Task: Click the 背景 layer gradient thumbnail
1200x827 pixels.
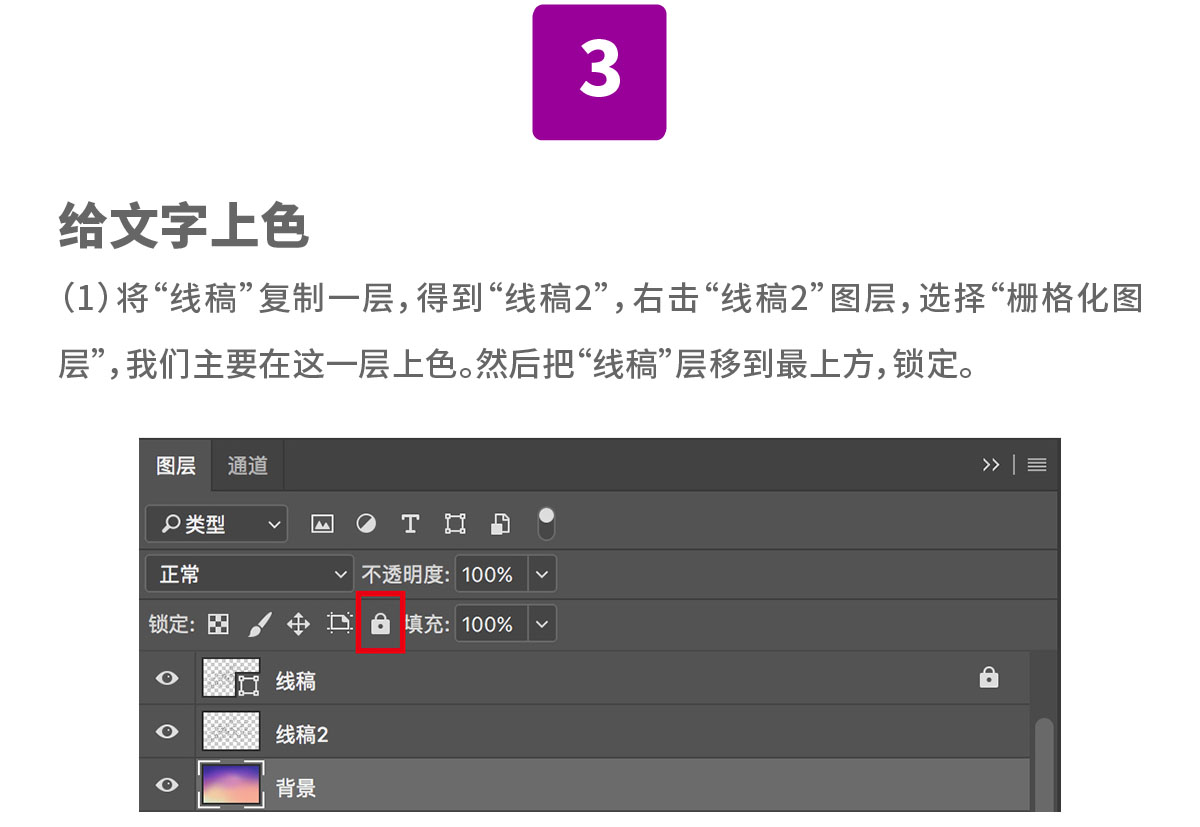Action: click(230, 785)
